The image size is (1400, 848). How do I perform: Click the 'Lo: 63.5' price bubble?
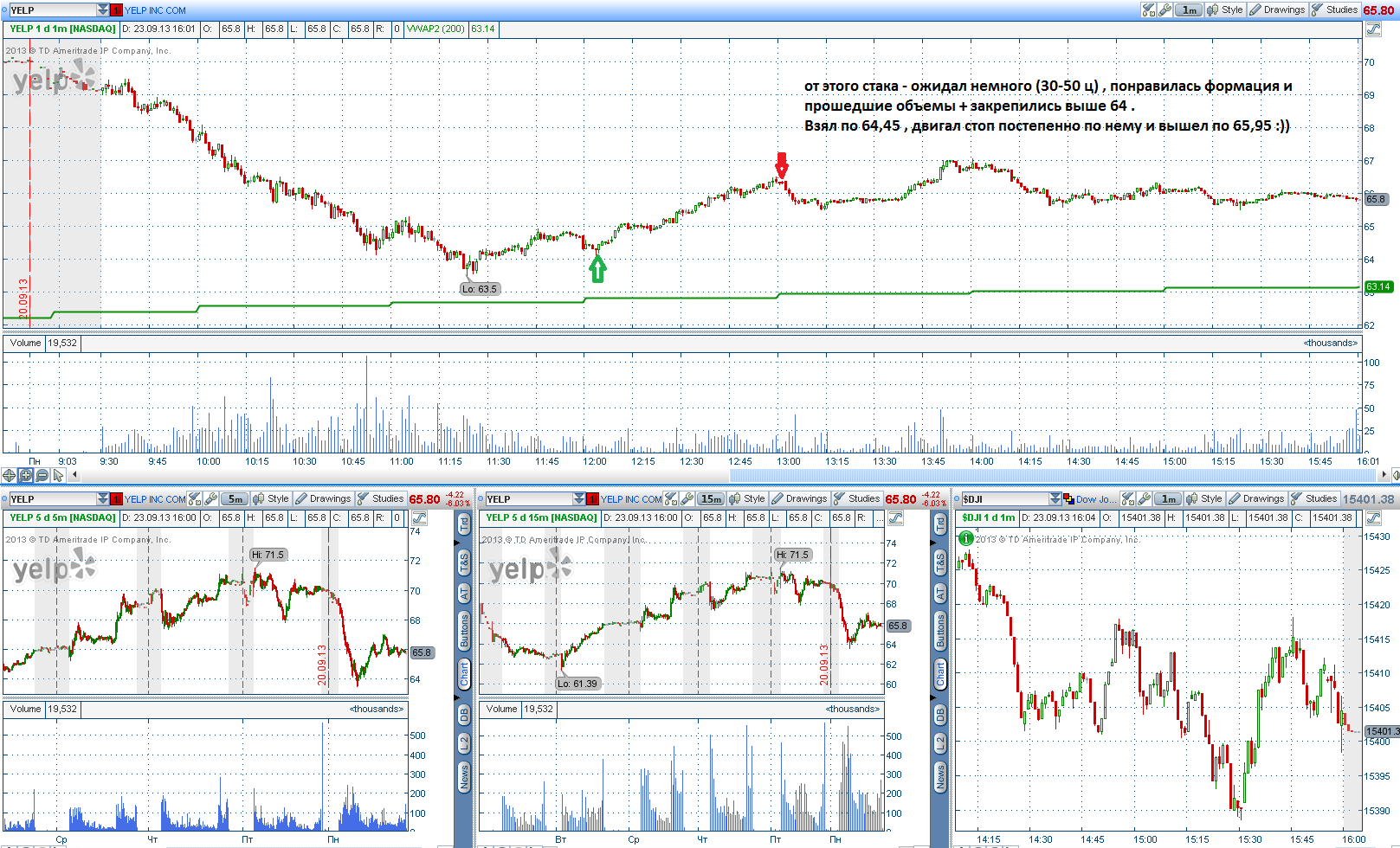point(480,289)
